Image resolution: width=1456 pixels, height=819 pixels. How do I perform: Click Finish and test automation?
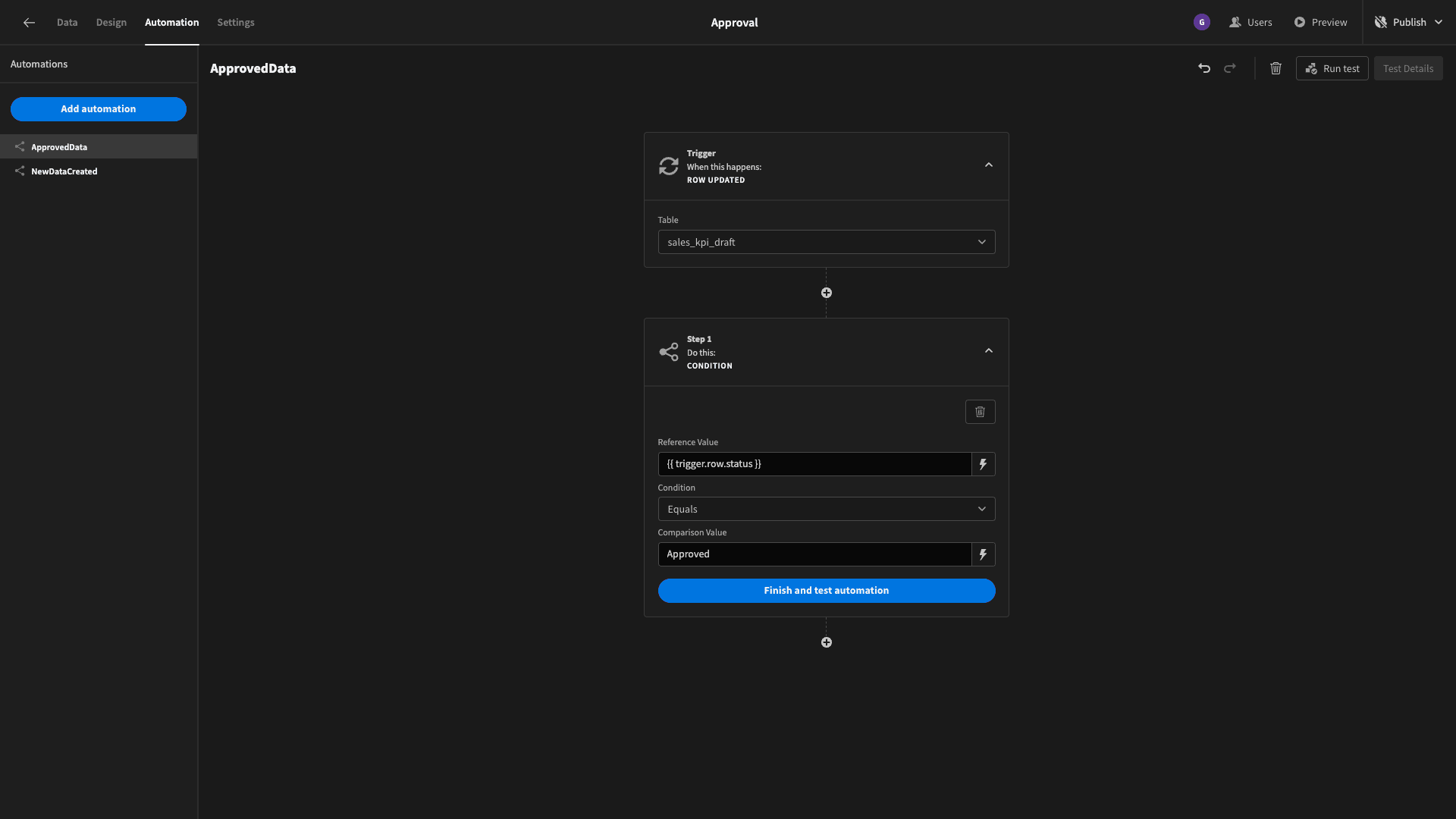827,591
